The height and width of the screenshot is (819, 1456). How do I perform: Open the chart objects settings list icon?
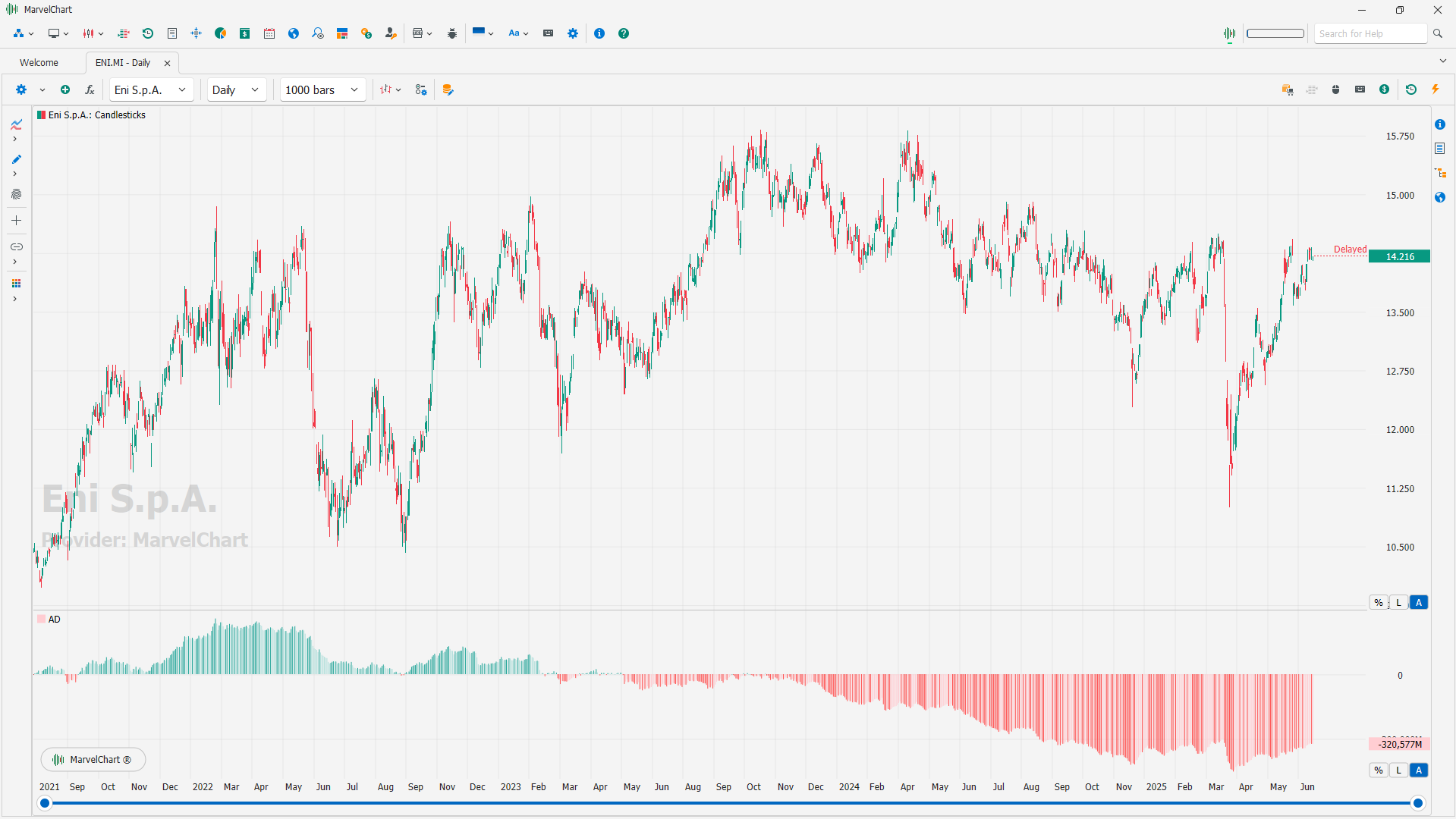(x=421, y=89)
